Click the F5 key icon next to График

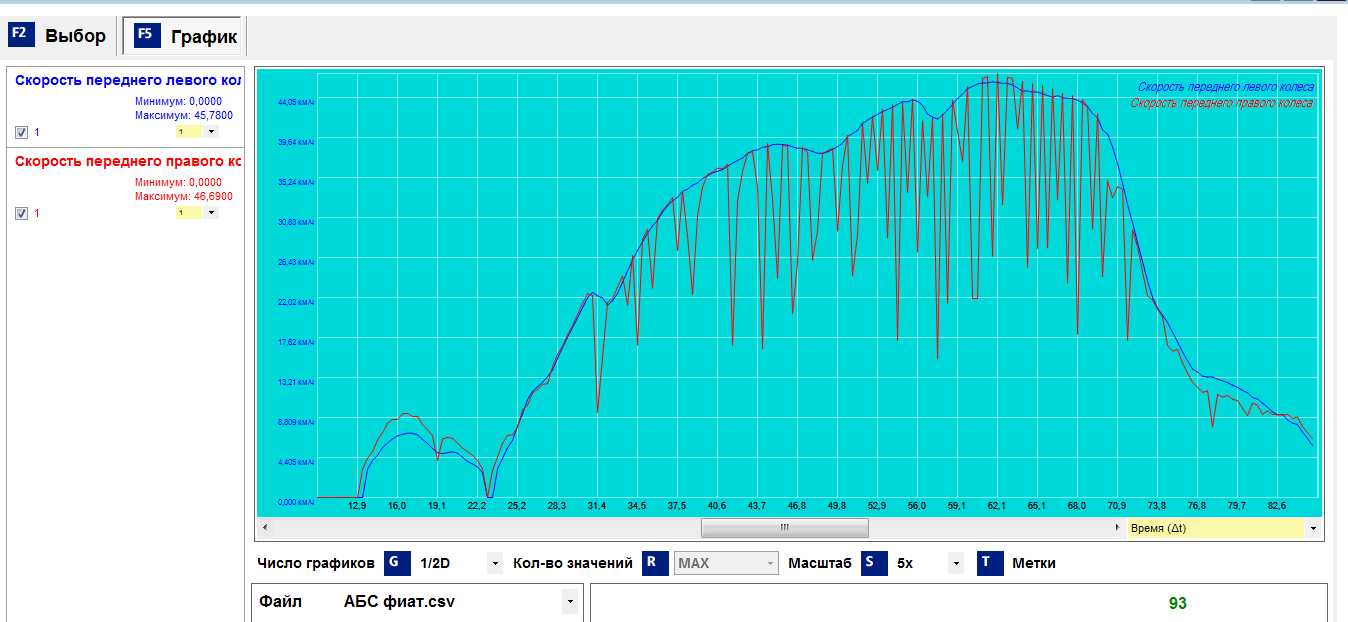(146, 35)
